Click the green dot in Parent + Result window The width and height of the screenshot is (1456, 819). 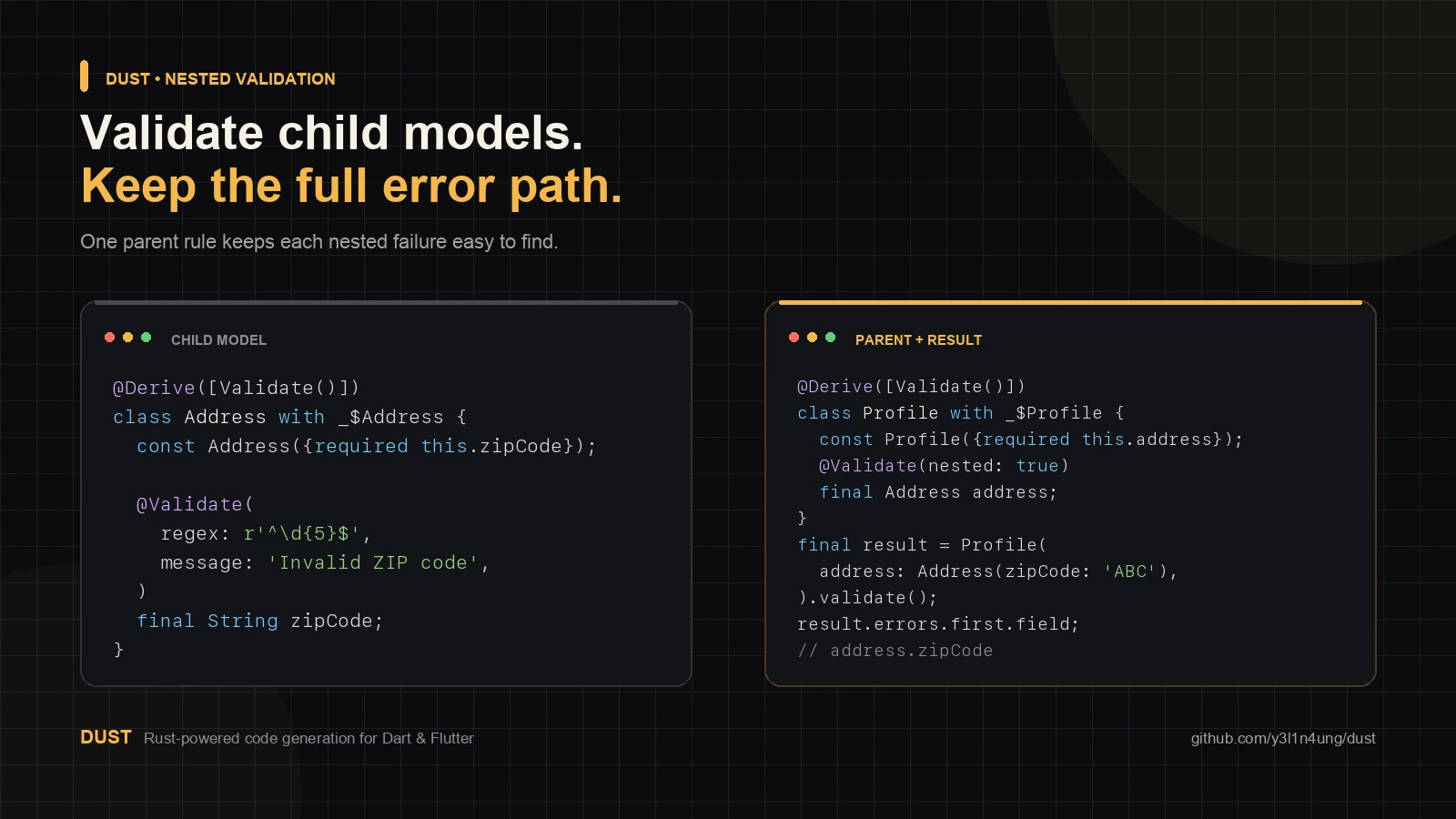tap(830, 338)
